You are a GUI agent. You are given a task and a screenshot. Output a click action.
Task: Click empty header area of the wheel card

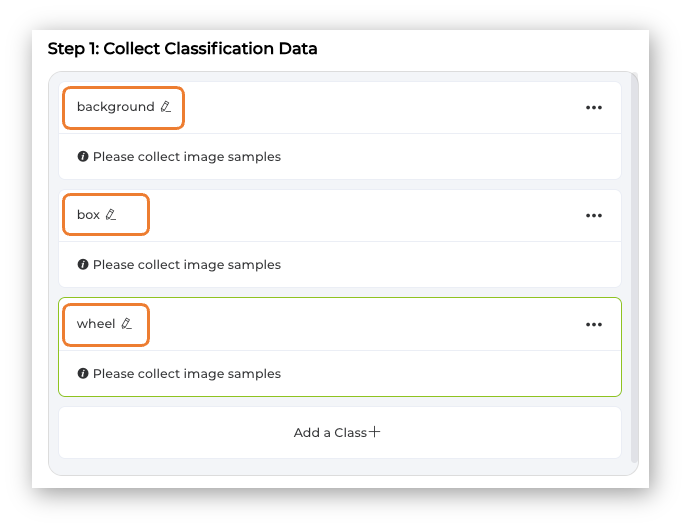coord(360,324)
